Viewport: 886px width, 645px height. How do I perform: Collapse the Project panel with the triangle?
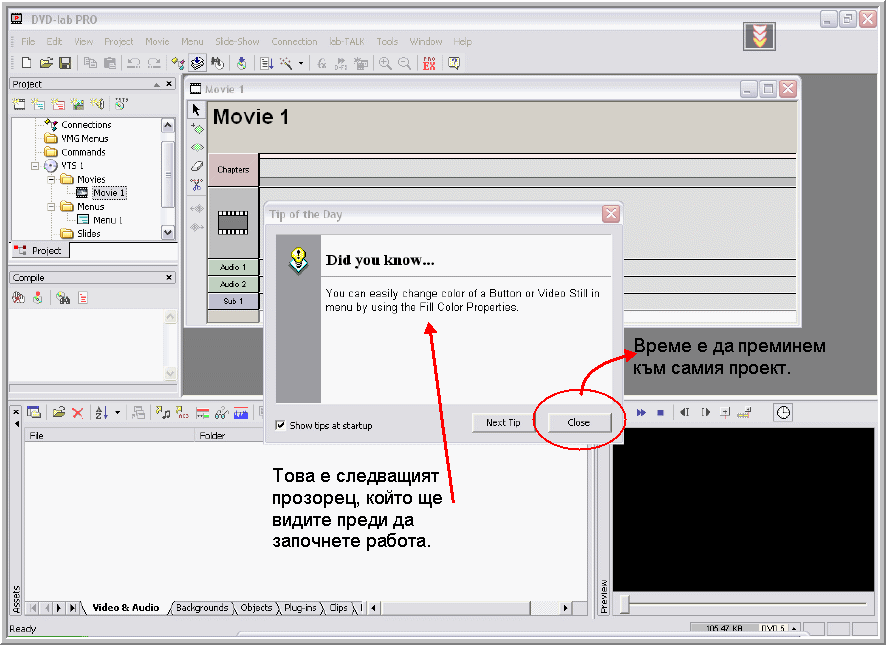(x=157, y=84)
